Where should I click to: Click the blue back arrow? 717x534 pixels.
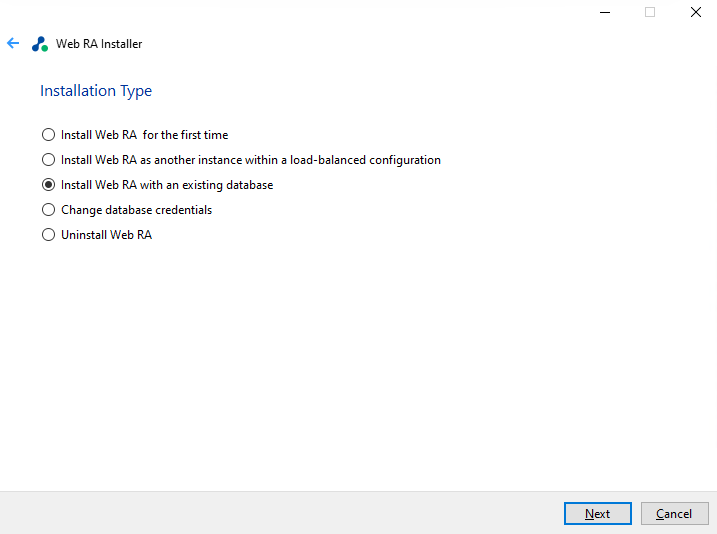click(13, 44)
